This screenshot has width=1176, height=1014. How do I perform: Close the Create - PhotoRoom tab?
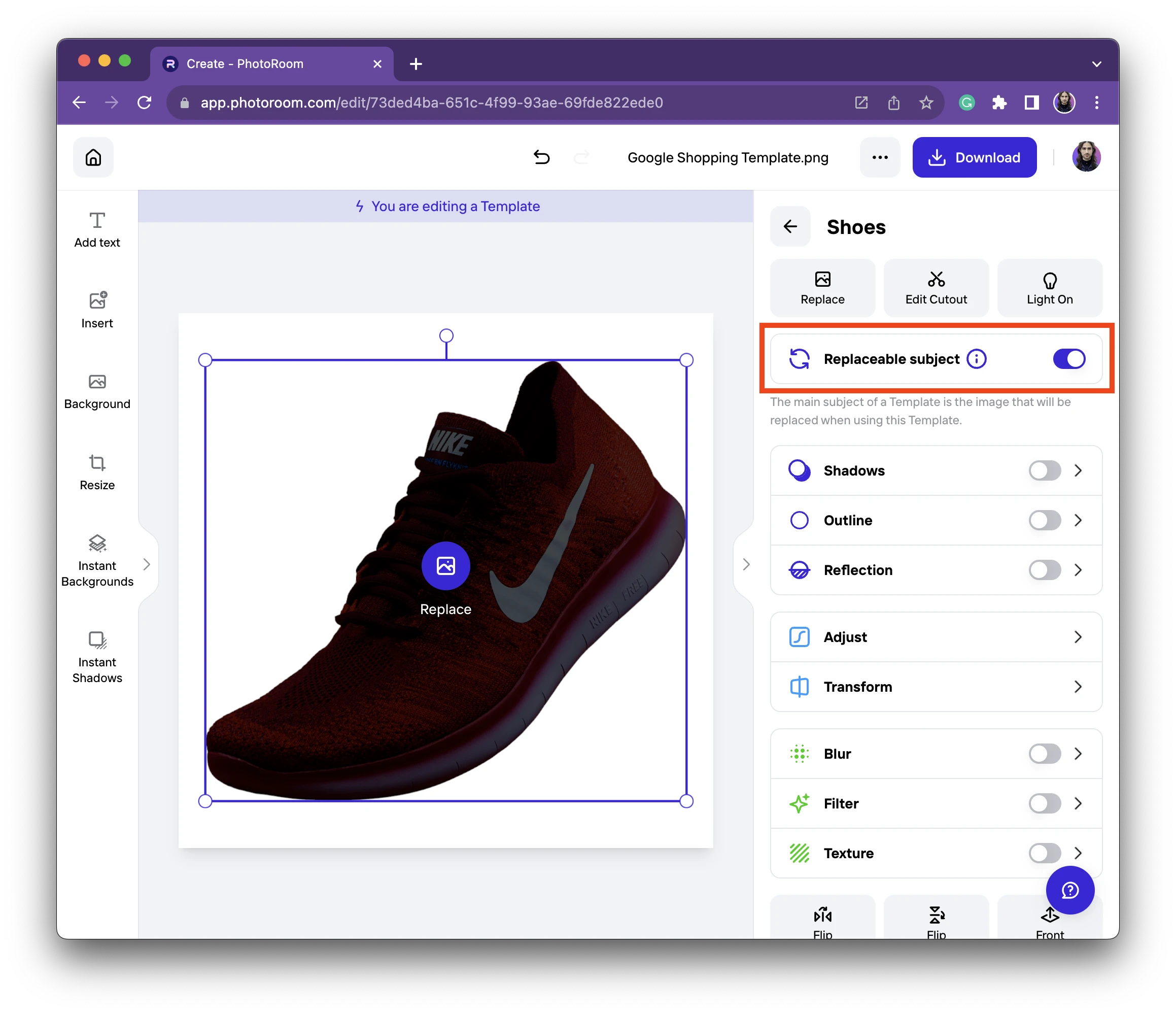377,64
